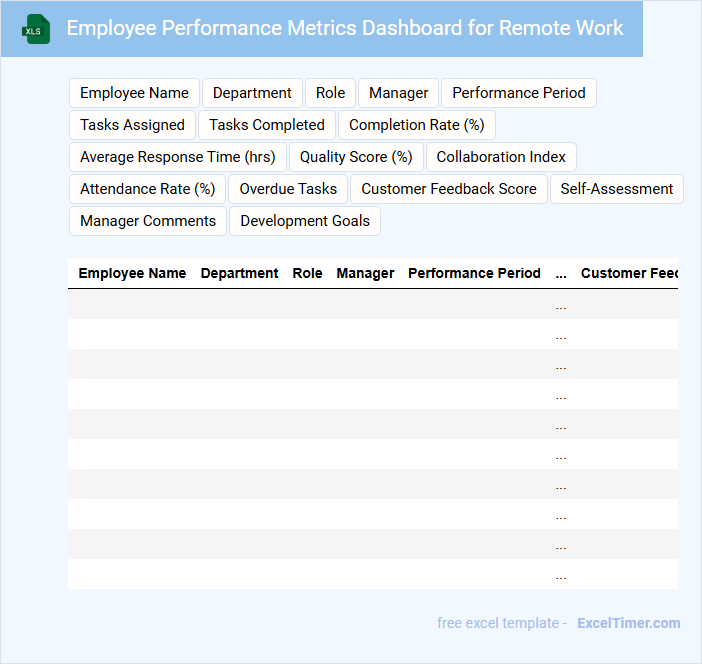Image resolution: width=702 pixels, height=664 pixels.
Task: Click the Development Goals tag
Action: coord(305,221)
